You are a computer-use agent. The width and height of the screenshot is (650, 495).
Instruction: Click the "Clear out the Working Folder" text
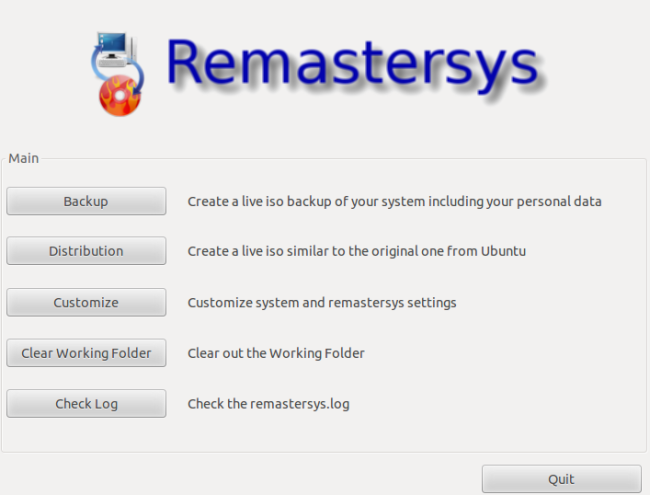pyautogui.click(x=276, y=353)
